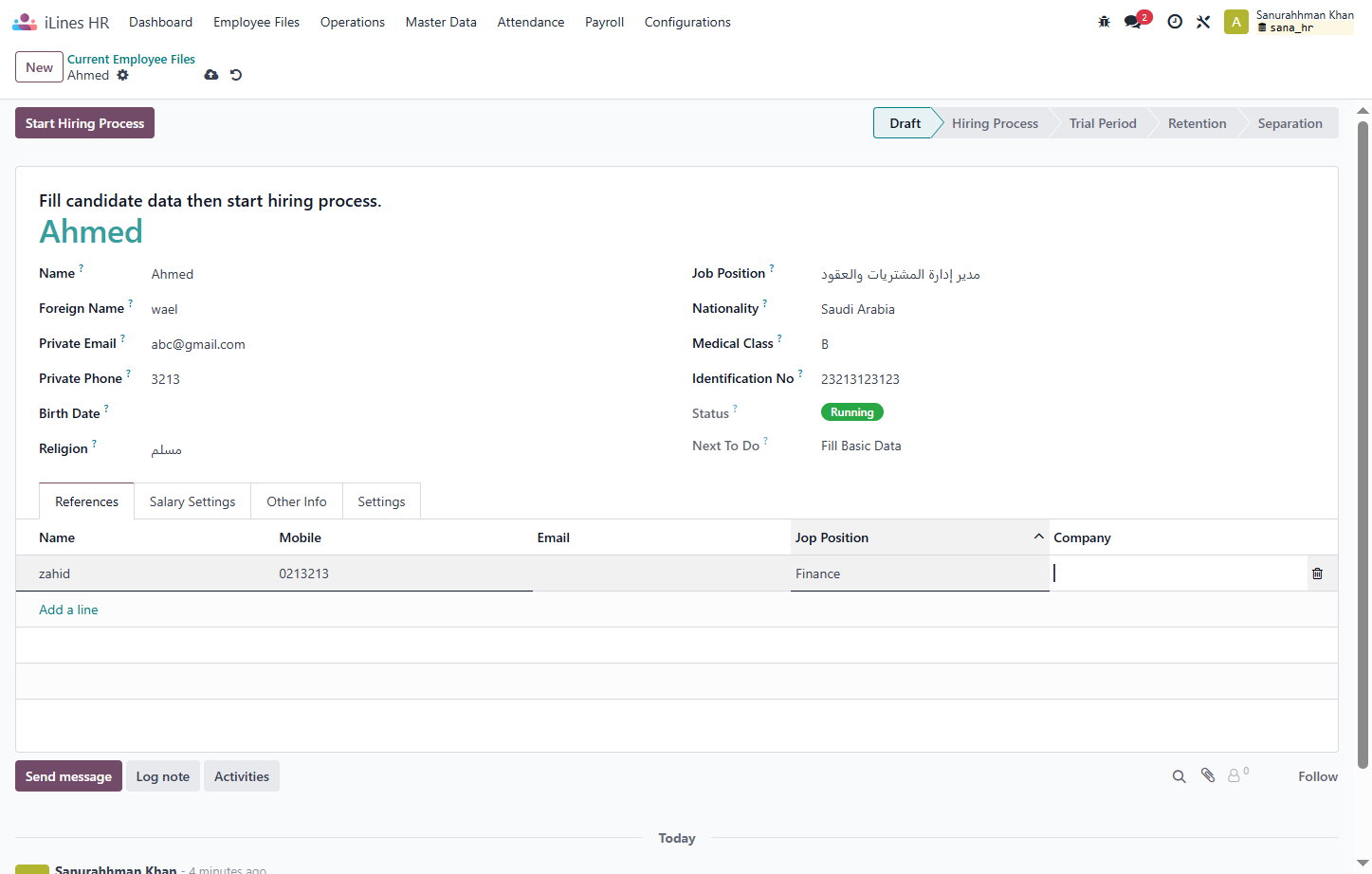Open the Master Data menu

click(x=441, y=22)
